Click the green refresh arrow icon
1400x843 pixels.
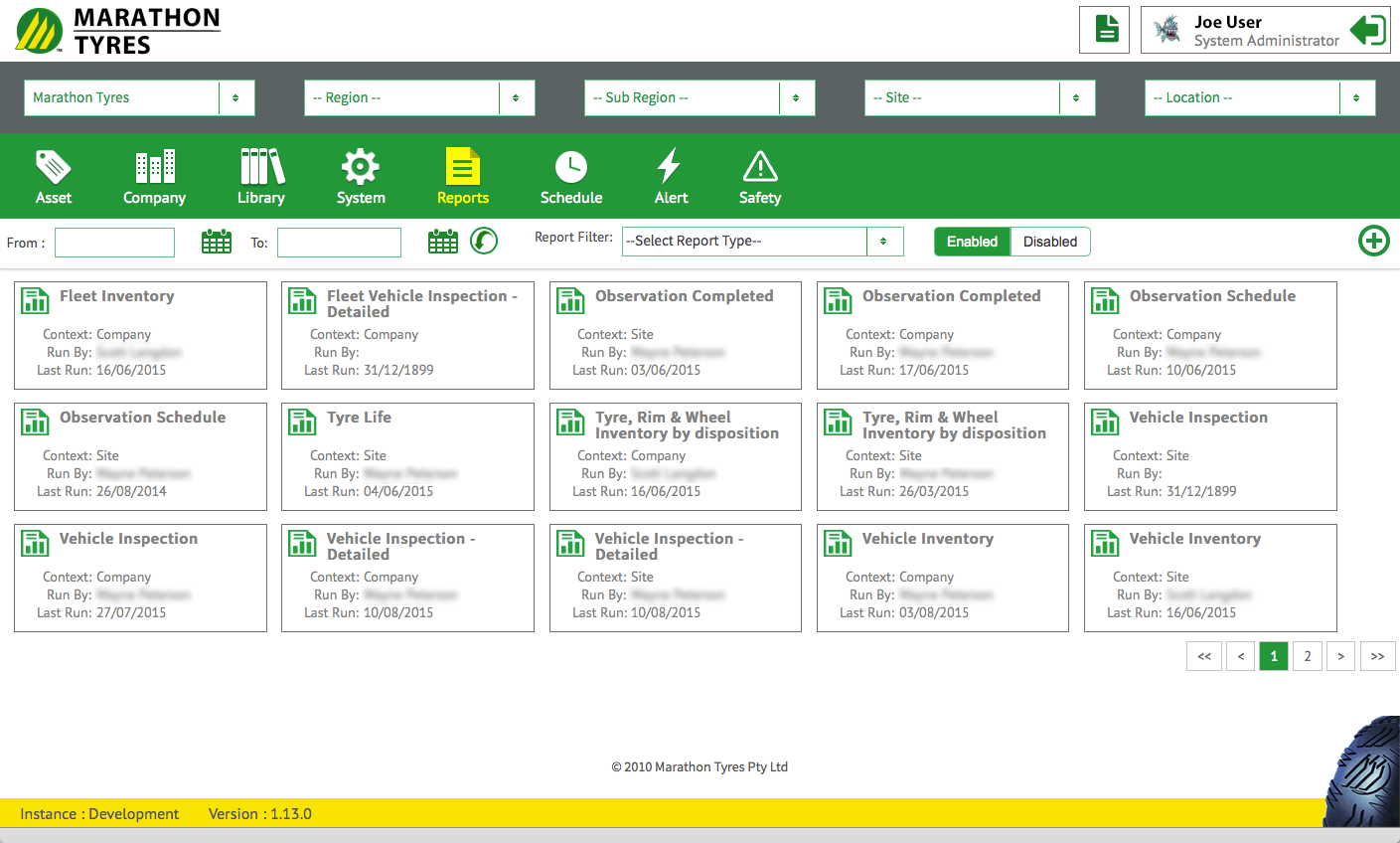pyautogui.click(x=484, y=241)
